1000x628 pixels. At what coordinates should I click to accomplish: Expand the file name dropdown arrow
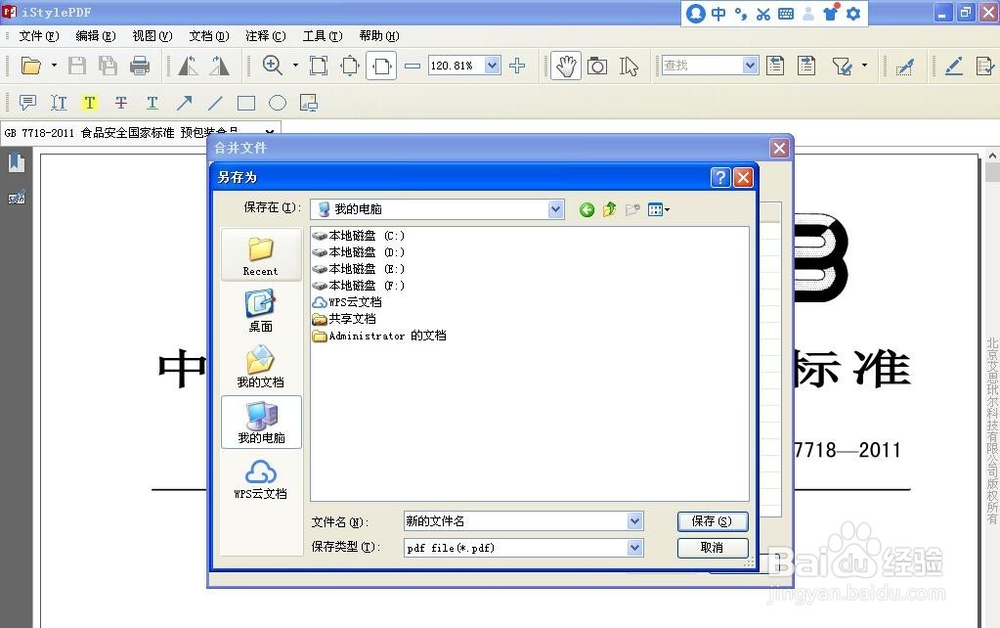pos(635,522)
